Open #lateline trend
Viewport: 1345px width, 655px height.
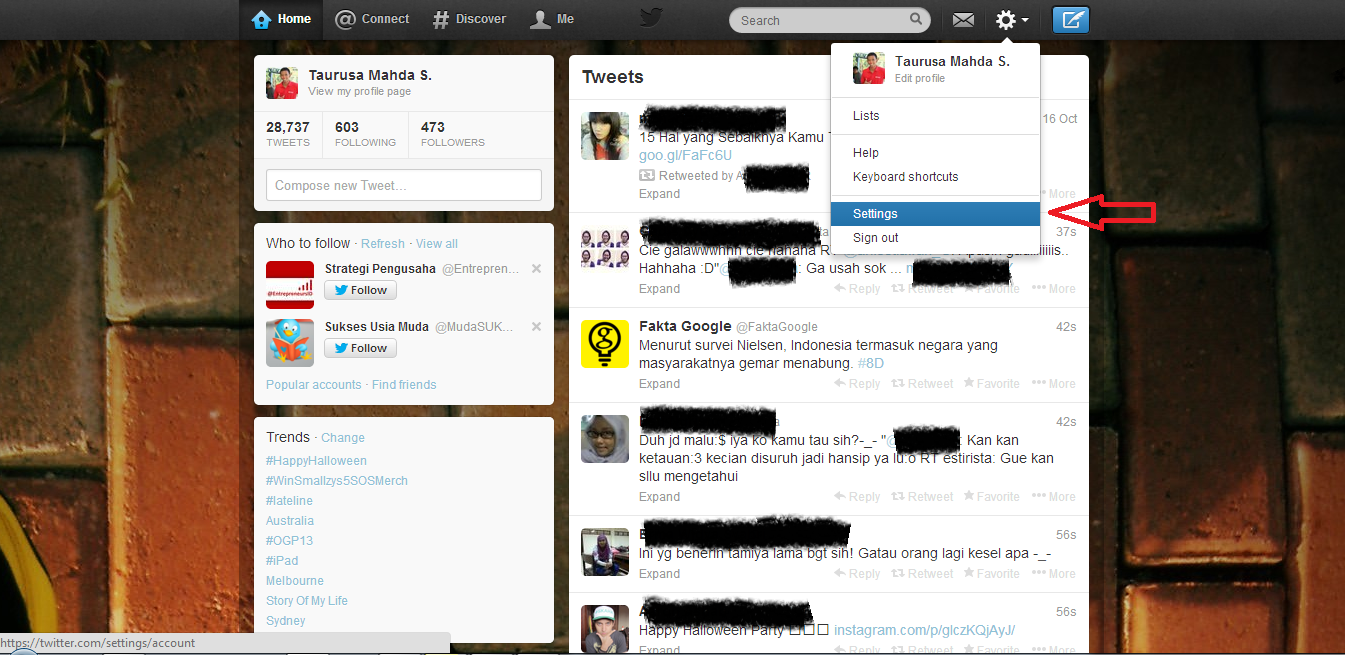click(289, 501)
